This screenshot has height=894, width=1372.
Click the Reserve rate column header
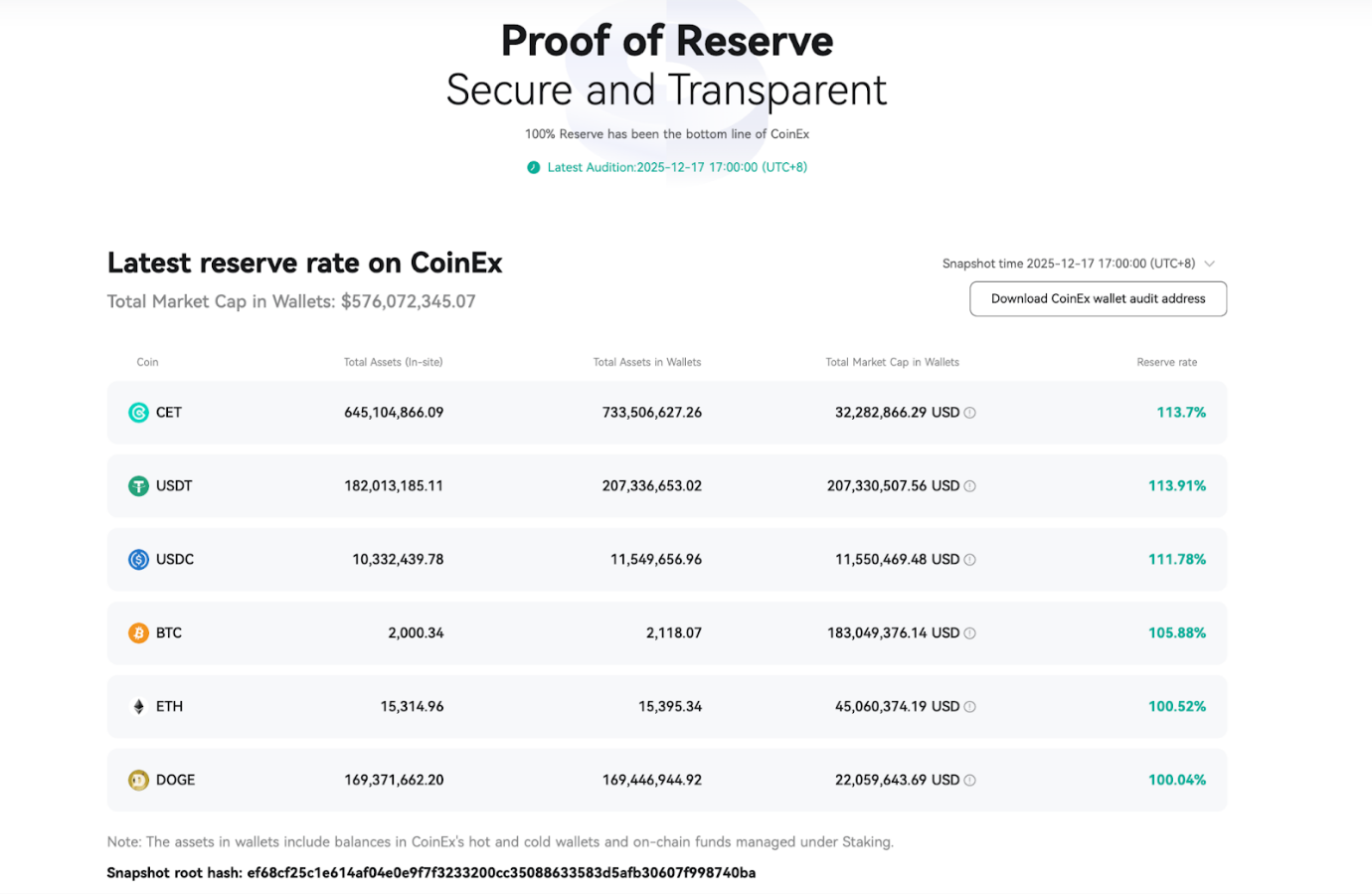[x=1167, y=362]
